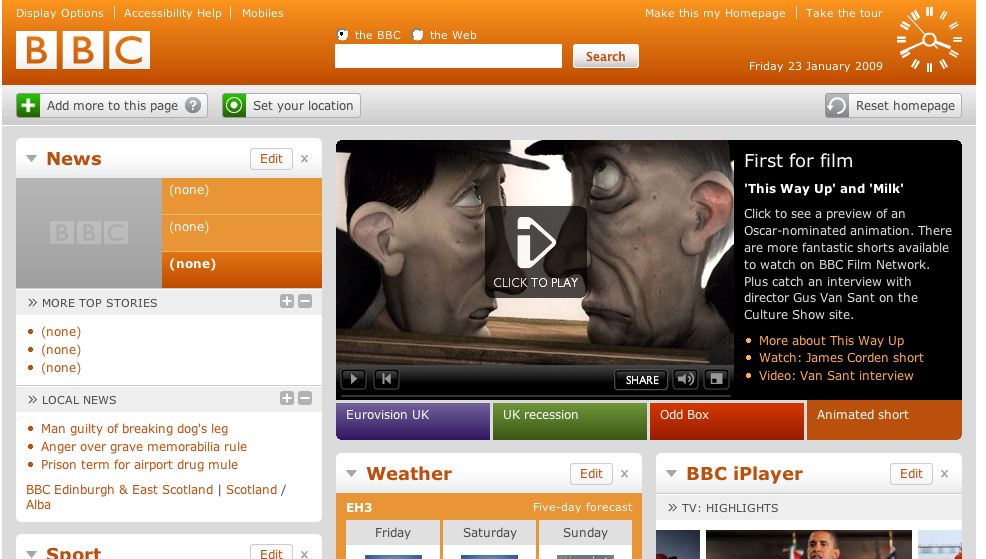Click the Obama iPlayer highlight thumbnail

pyautogui.click(x=809, y=545)
